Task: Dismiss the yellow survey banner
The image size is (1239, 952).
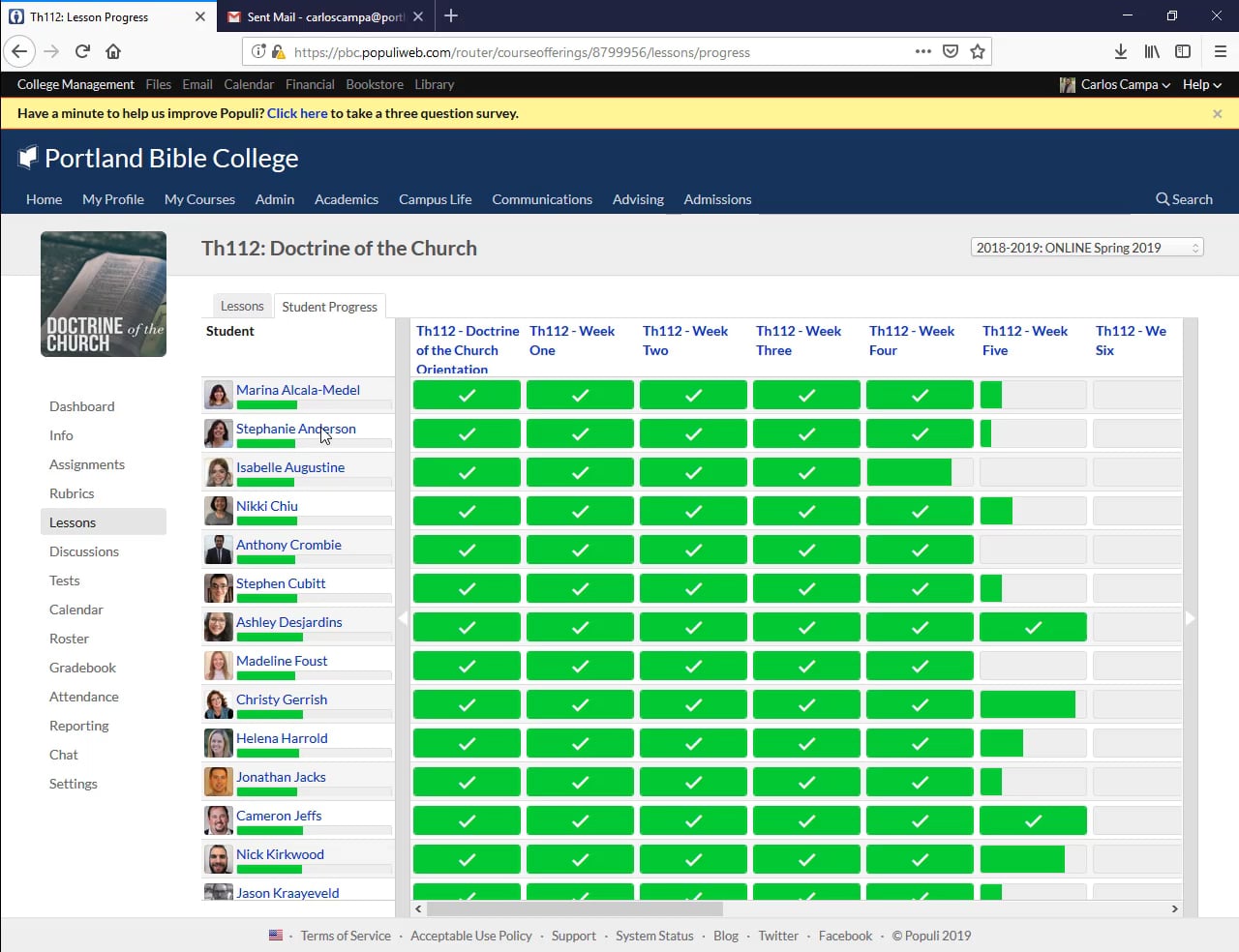Action: click(1217, 113)
